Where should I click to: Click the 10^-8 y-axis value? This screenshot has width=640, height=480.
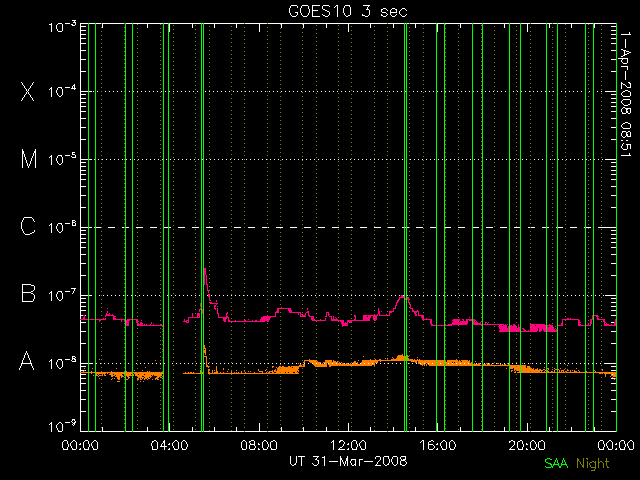tap(62, 363)
